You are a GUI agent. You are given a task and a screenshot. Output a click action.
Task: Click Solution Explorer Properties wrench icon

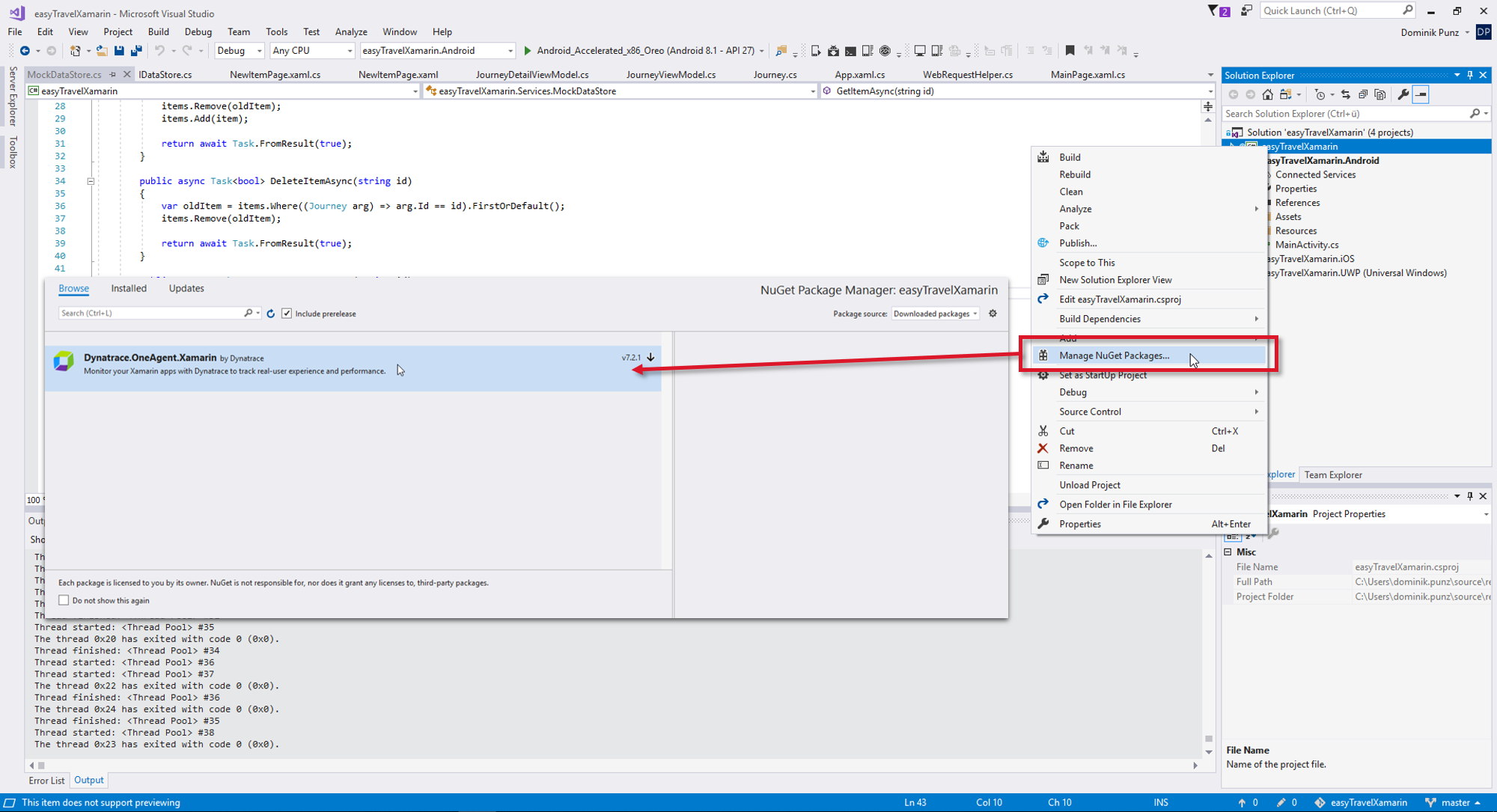1403,94
